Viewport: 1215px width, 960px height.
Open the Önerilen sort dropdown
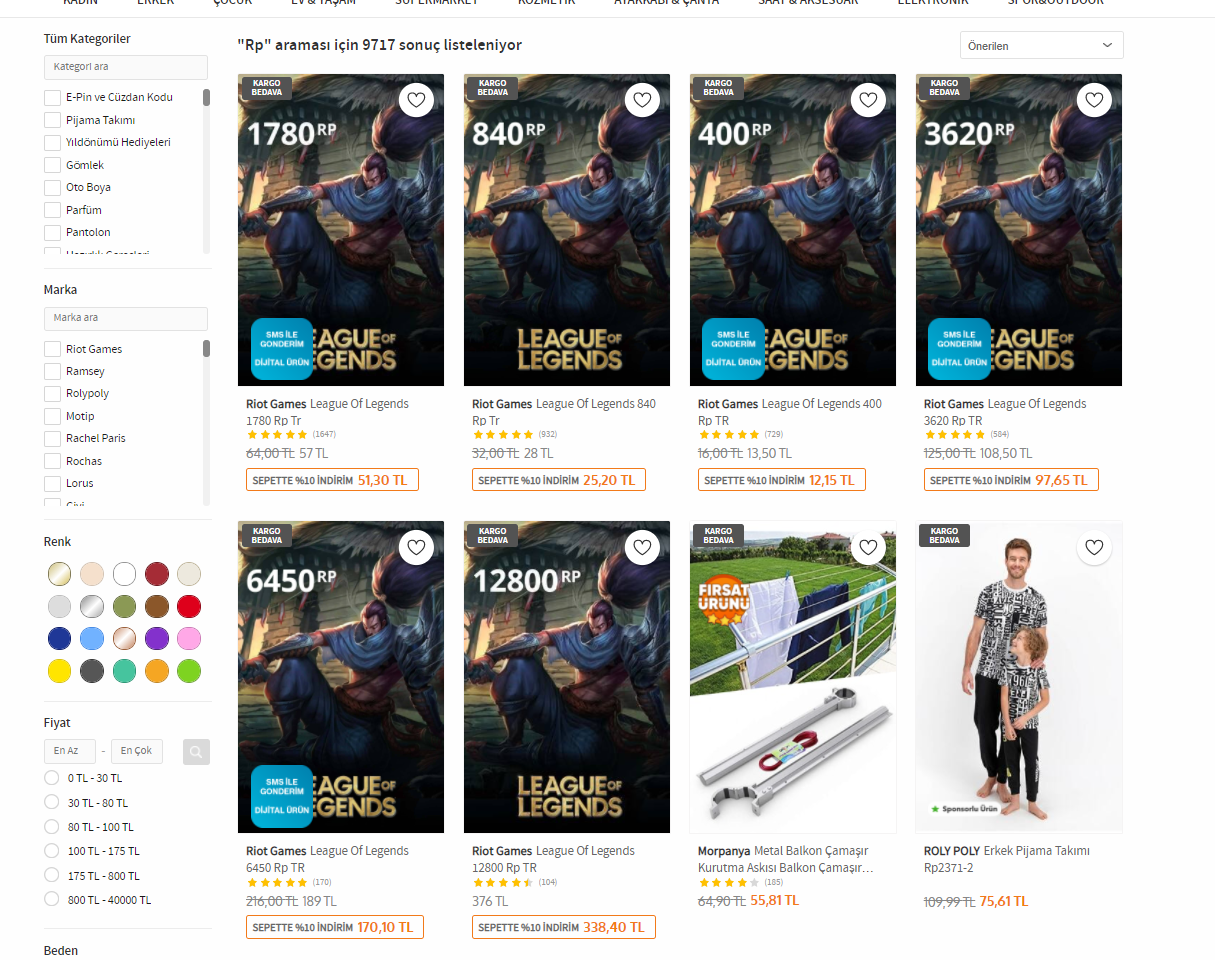(1040, 46)
